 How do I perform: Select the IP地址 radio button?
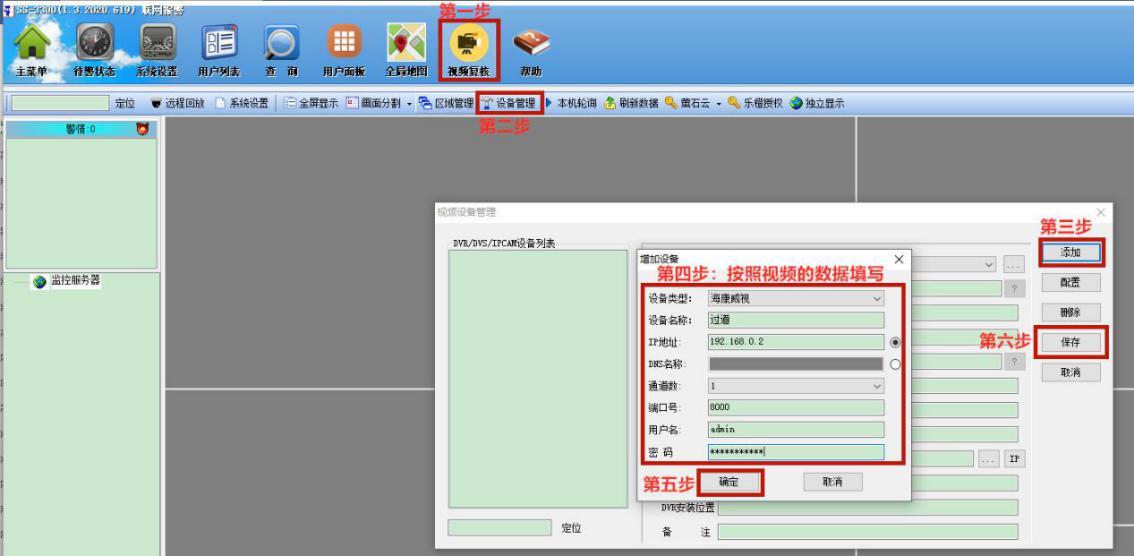click(895, 342)
